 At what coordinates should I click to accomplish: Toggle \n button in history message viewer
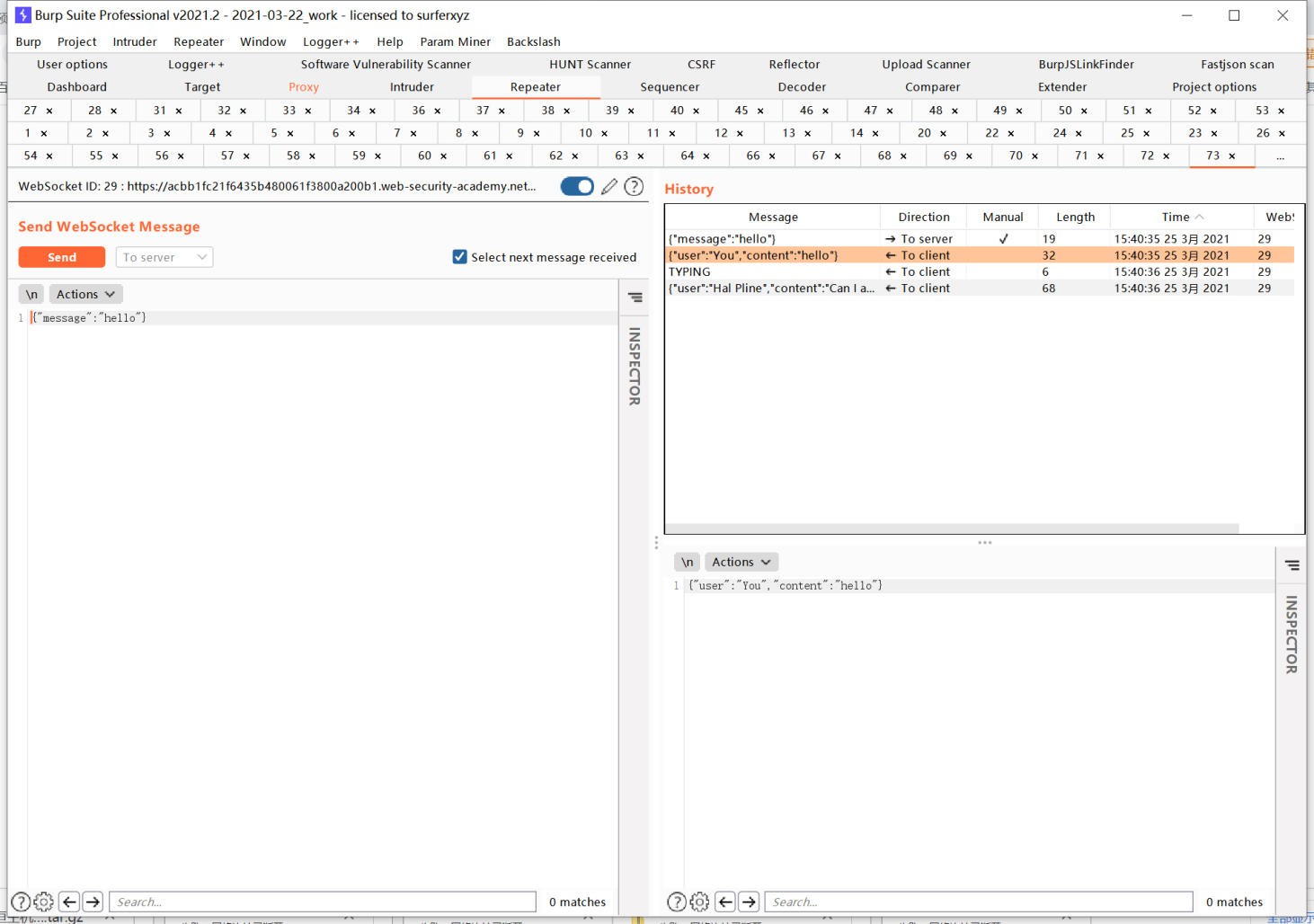coord(688,562)
